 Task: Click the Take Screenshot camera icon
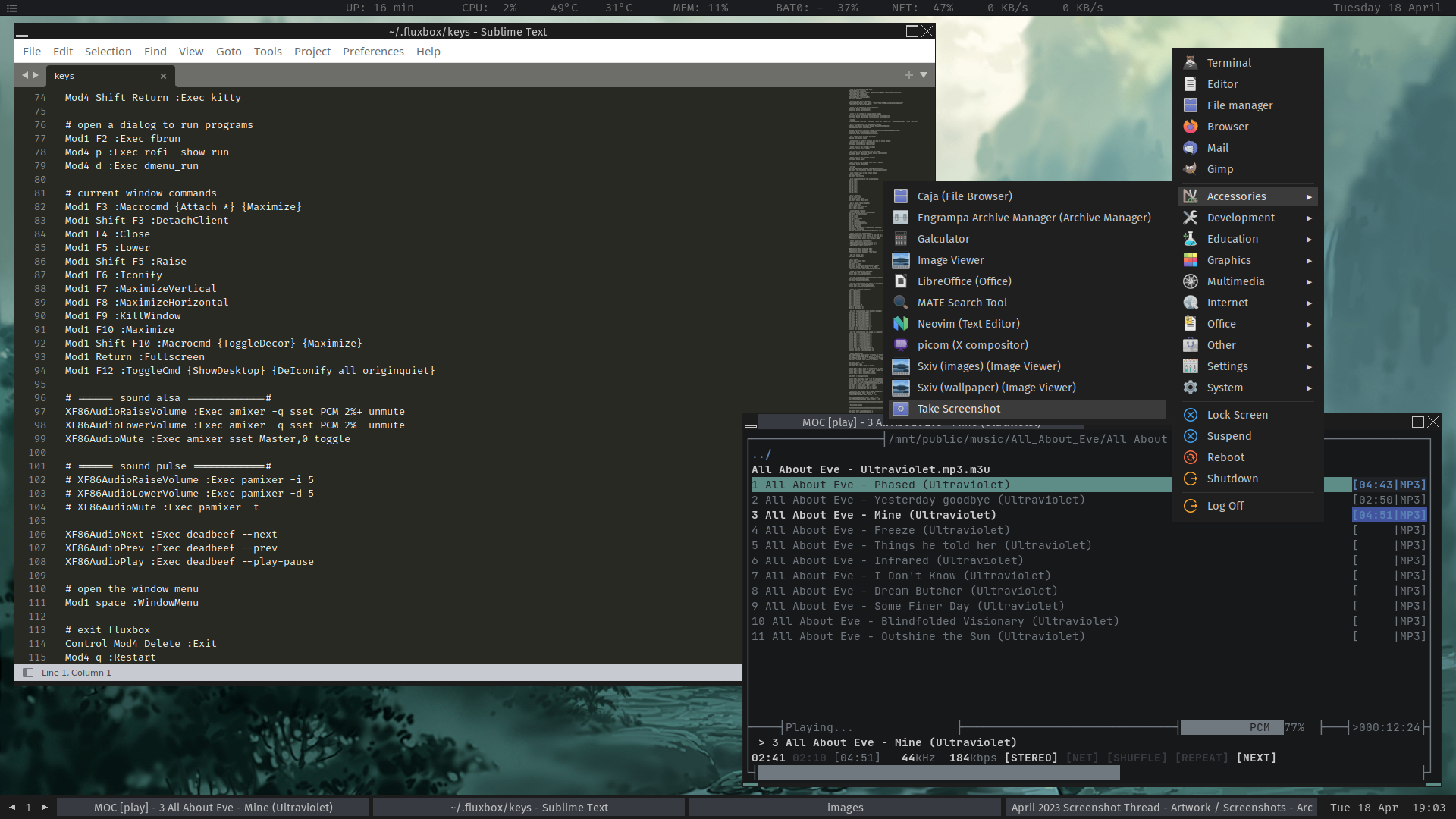pyautogui.click(x=901, y=409)
